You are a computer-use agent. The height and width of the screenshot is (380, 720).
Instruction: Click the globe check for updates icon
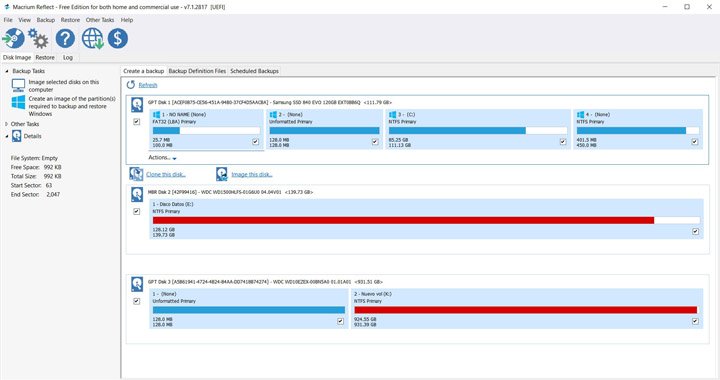pos(92,39)
